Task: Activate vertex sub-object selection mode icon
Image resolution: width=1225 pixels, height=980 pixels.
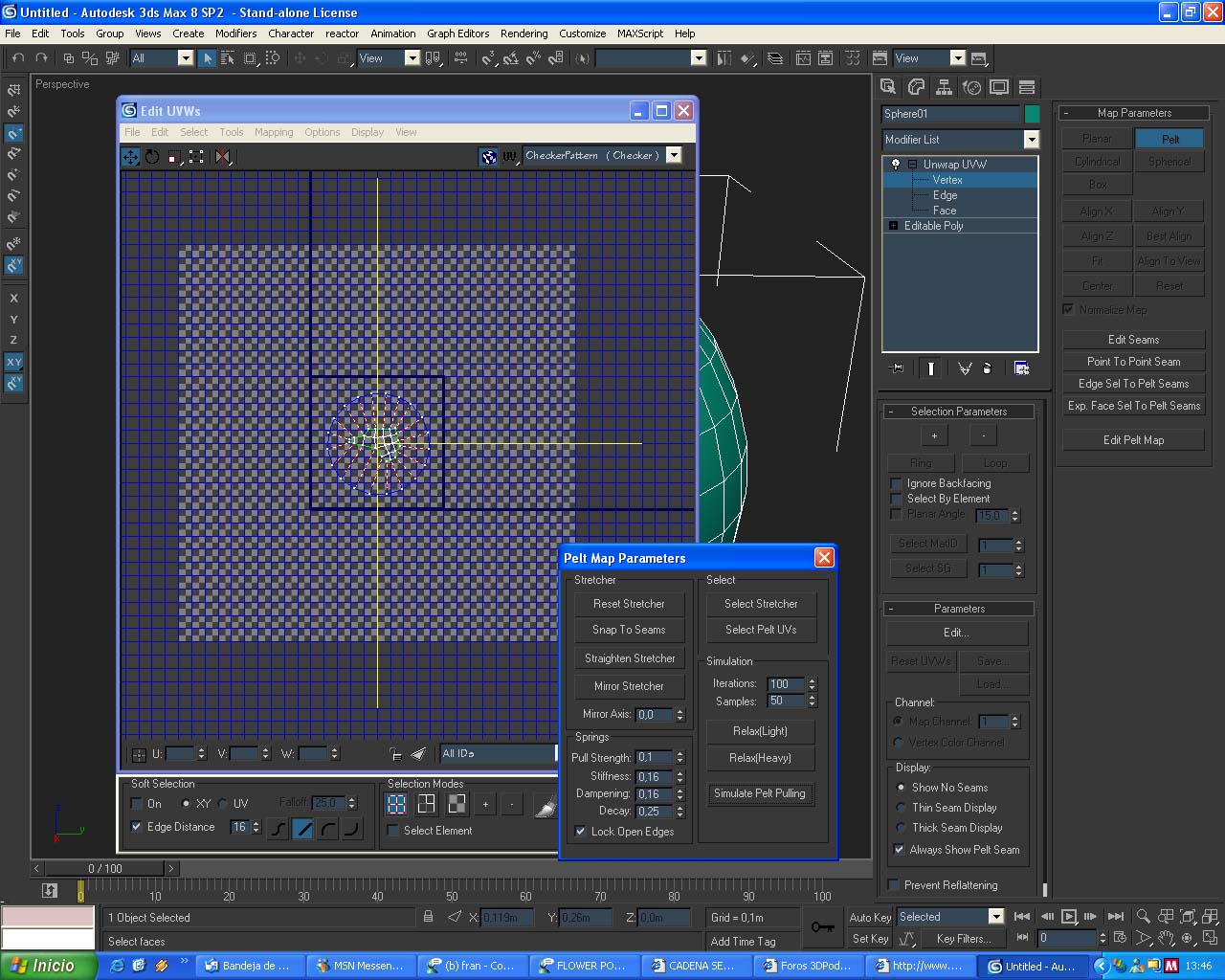Action: click(x=396, y=804)
